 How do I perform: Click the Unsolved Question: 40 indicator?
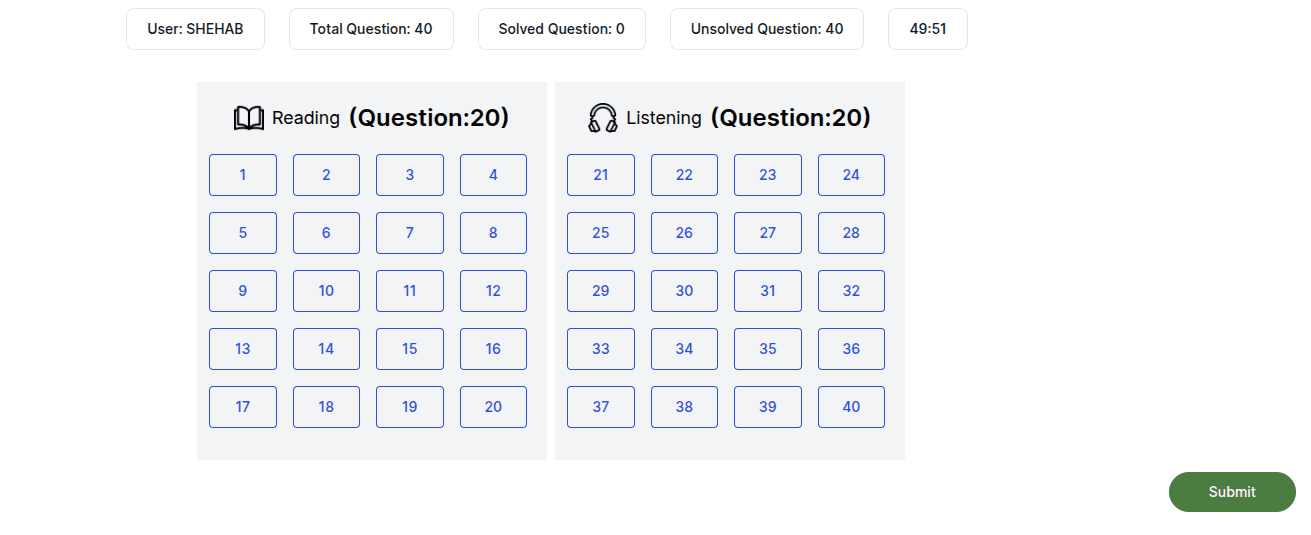(767, 29)
